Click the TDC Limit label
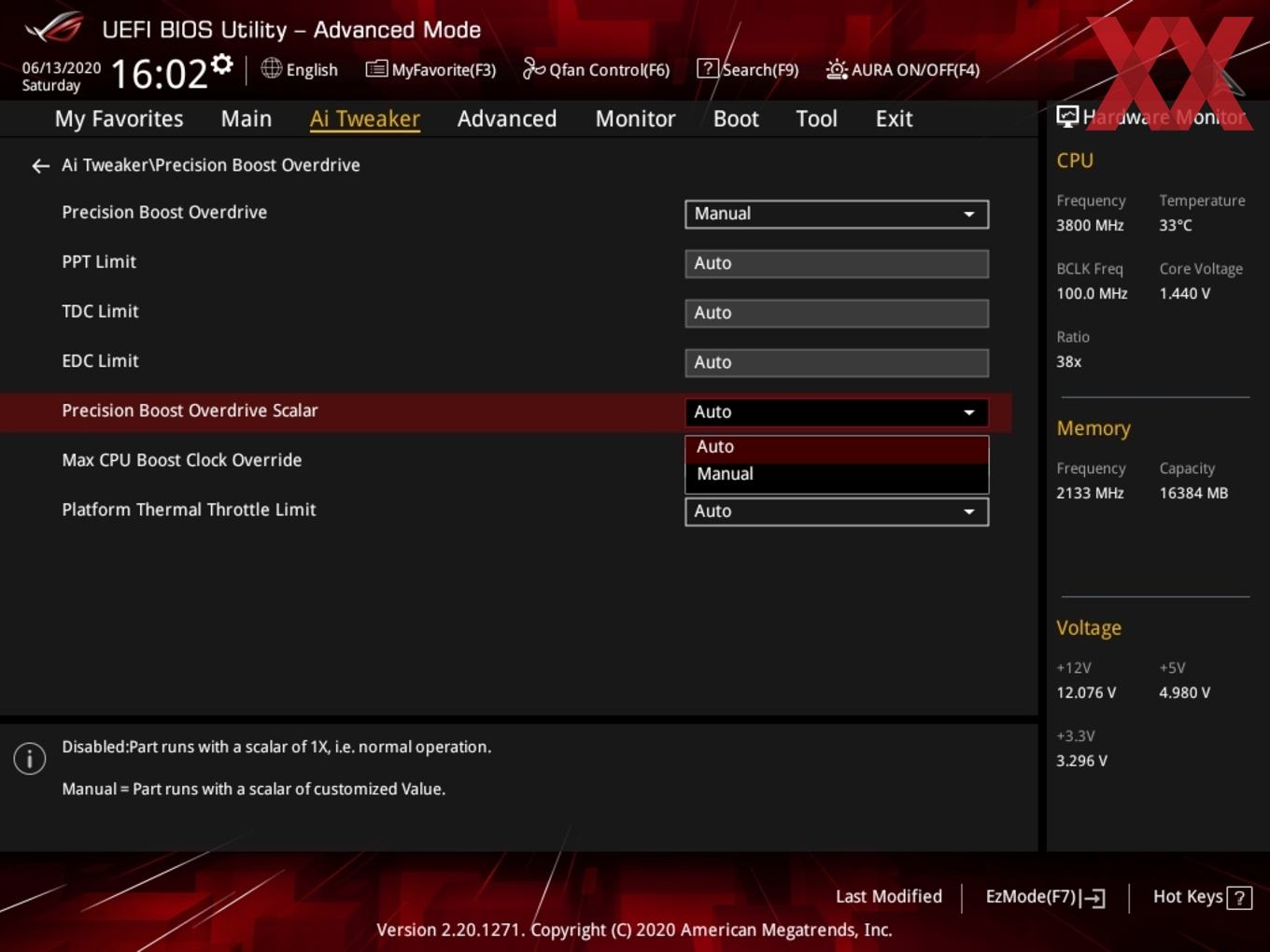 pos(100,312)
